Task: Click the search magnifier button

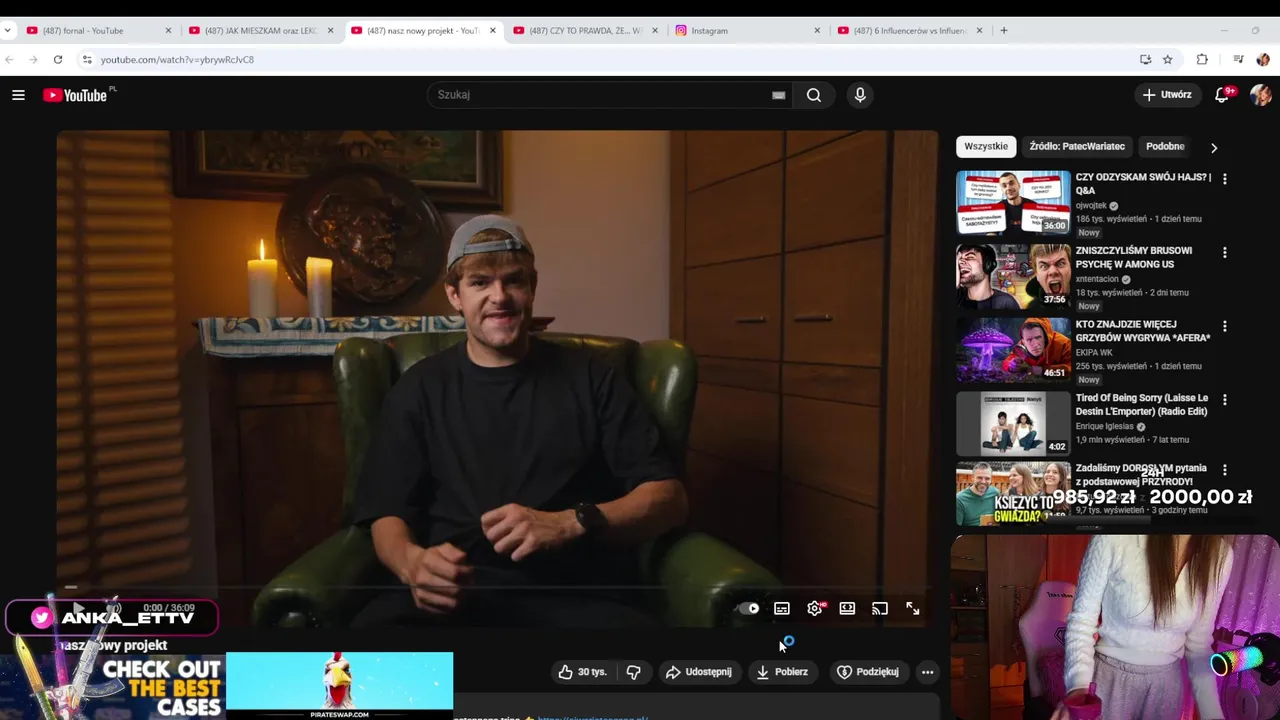Action: tap(814, 95)
